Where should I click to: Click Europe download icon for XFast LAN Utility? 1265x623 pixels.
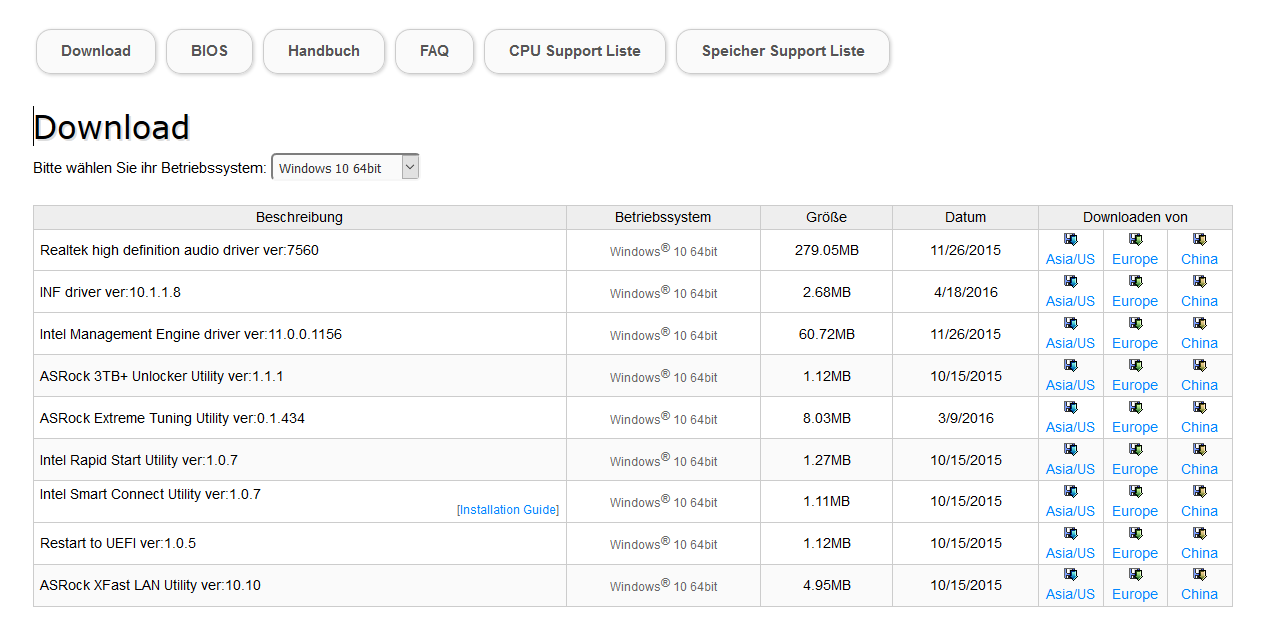[x=1135, y=575]
